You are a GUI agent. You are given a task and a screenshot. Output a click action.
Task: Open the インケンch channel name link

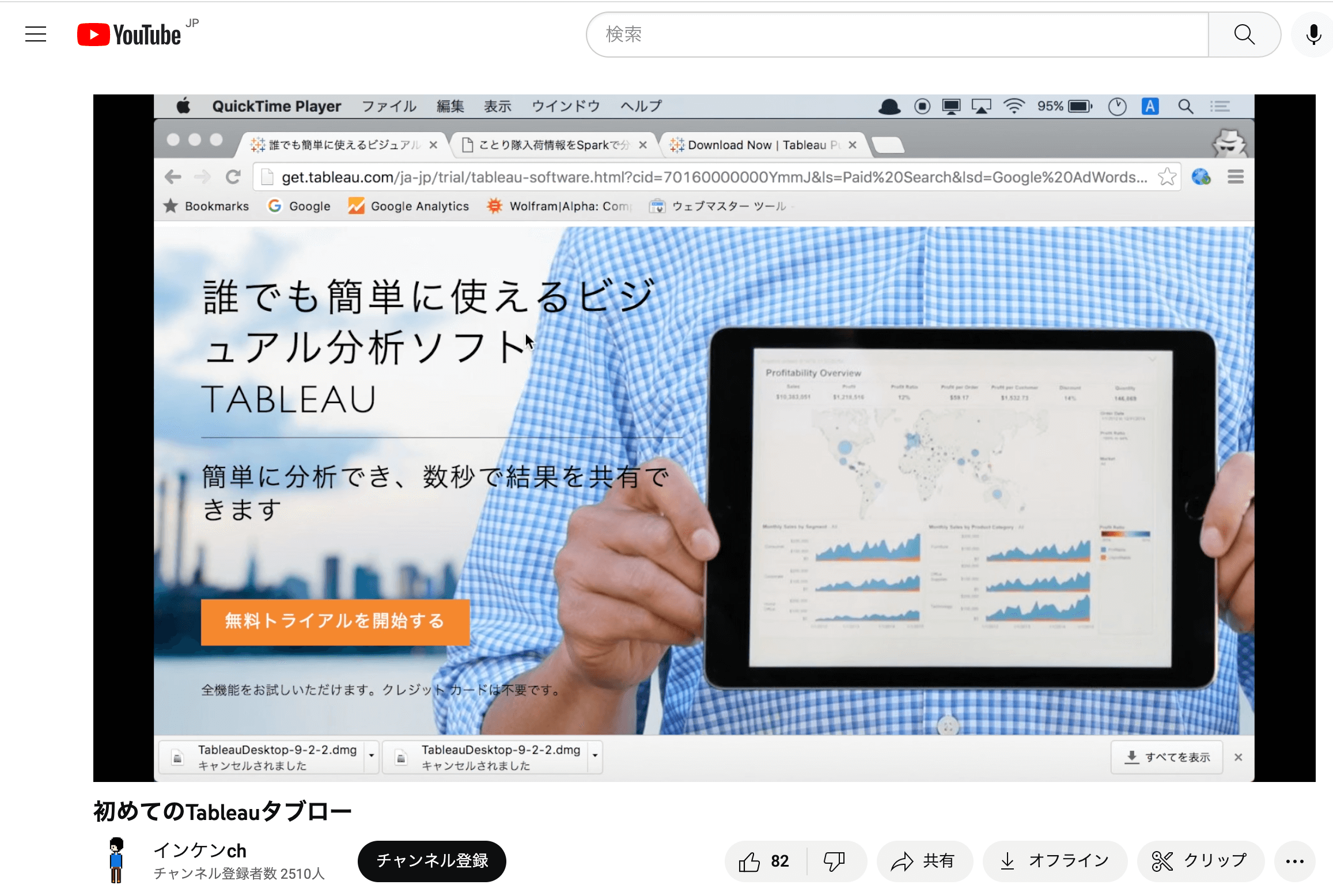click(200, 851)
